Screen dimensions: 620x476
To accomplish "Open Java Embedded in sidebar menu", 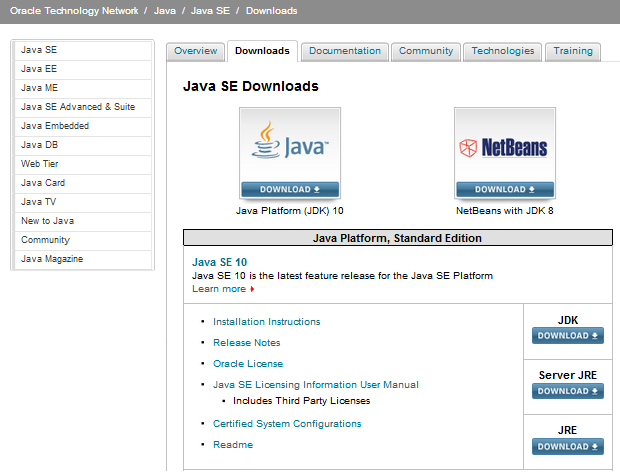I will tap(55, 126).
